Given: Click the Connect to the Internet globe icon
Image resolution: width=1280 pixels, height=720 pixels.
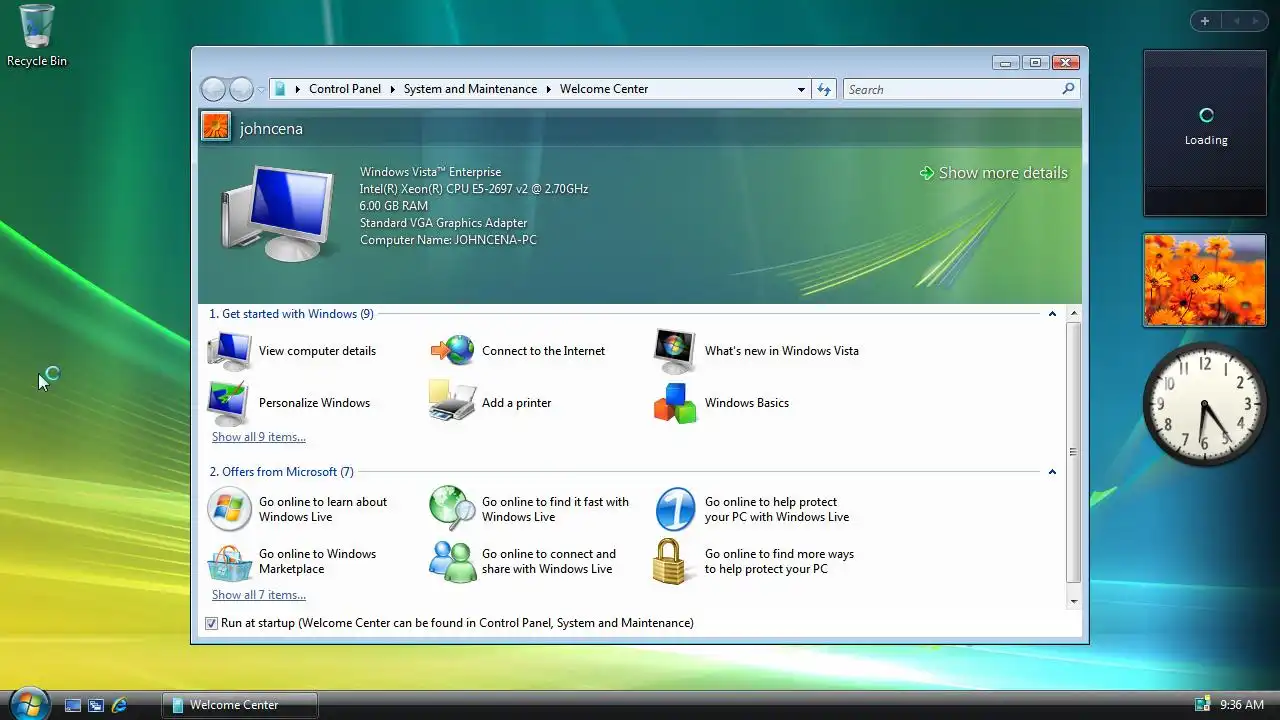Looking at the screenshot, I should tap(452, 351).
